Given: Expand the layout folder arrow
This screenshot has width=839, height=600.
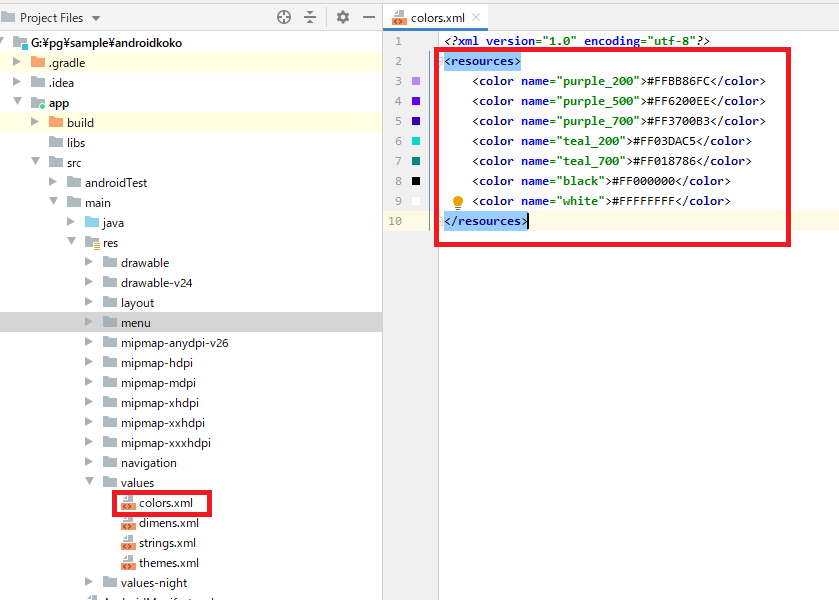Looking at the screenshot, I should (89, 302).
